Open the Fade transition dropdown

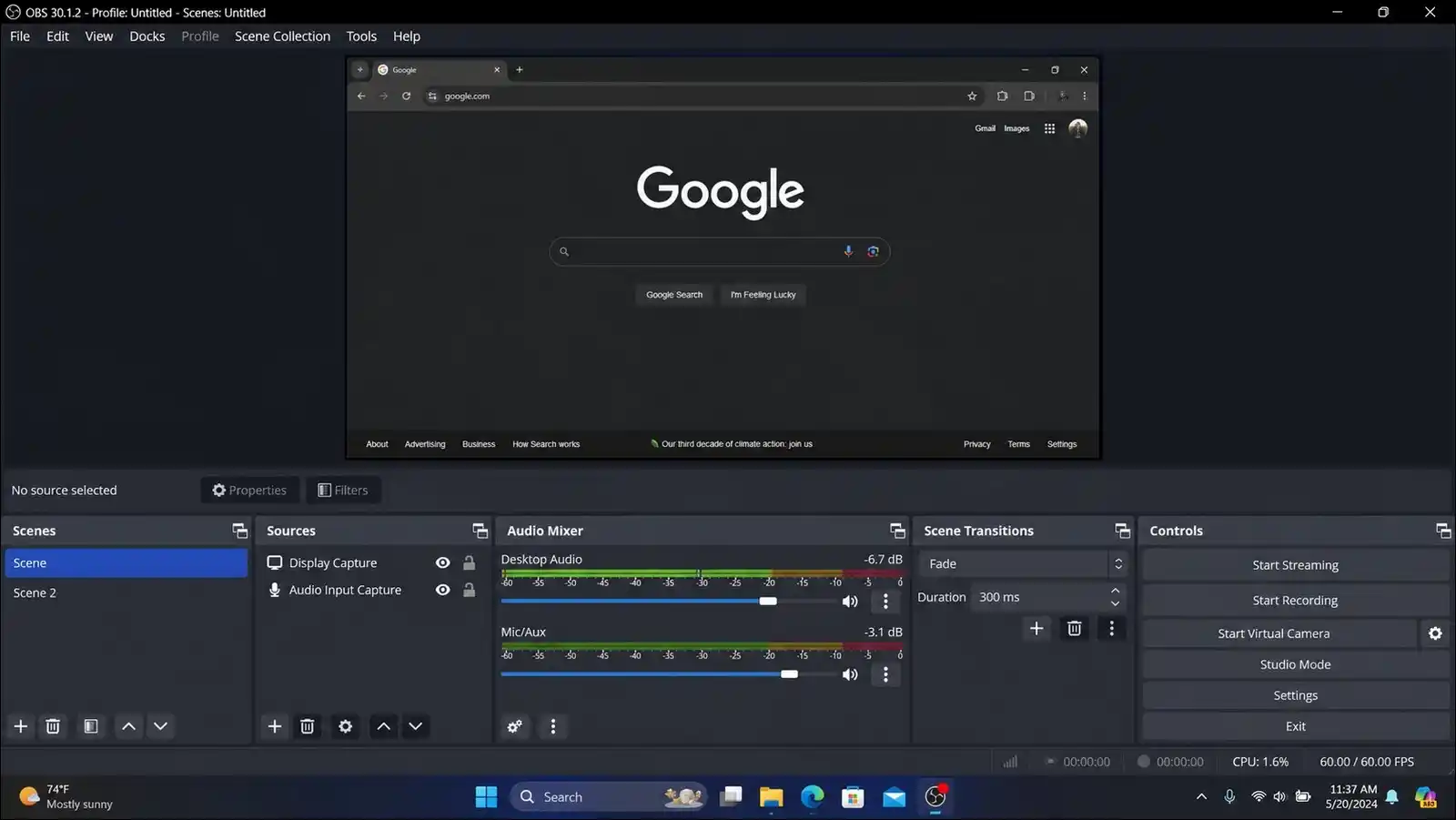pyautogui.click(x=1024, y=564)
